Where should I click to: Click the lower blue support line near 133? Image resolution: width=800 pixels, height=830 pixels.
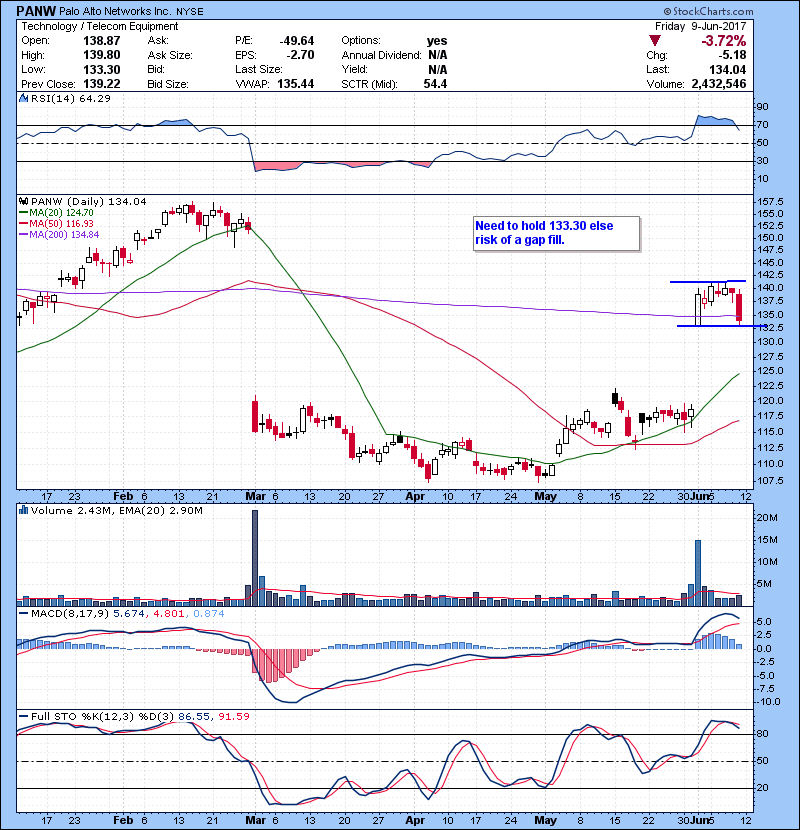click(x=710, y=326)
